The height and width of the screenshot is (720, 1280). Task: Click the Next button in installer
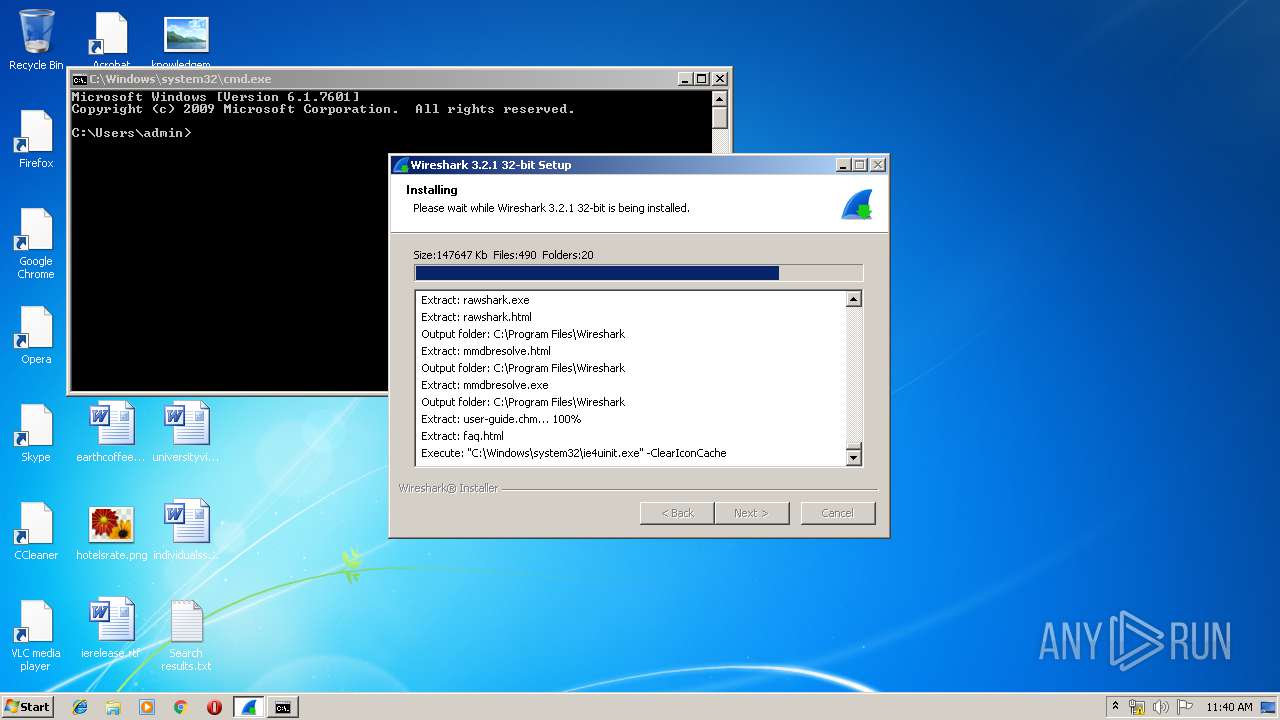click(x=751, y=513)
